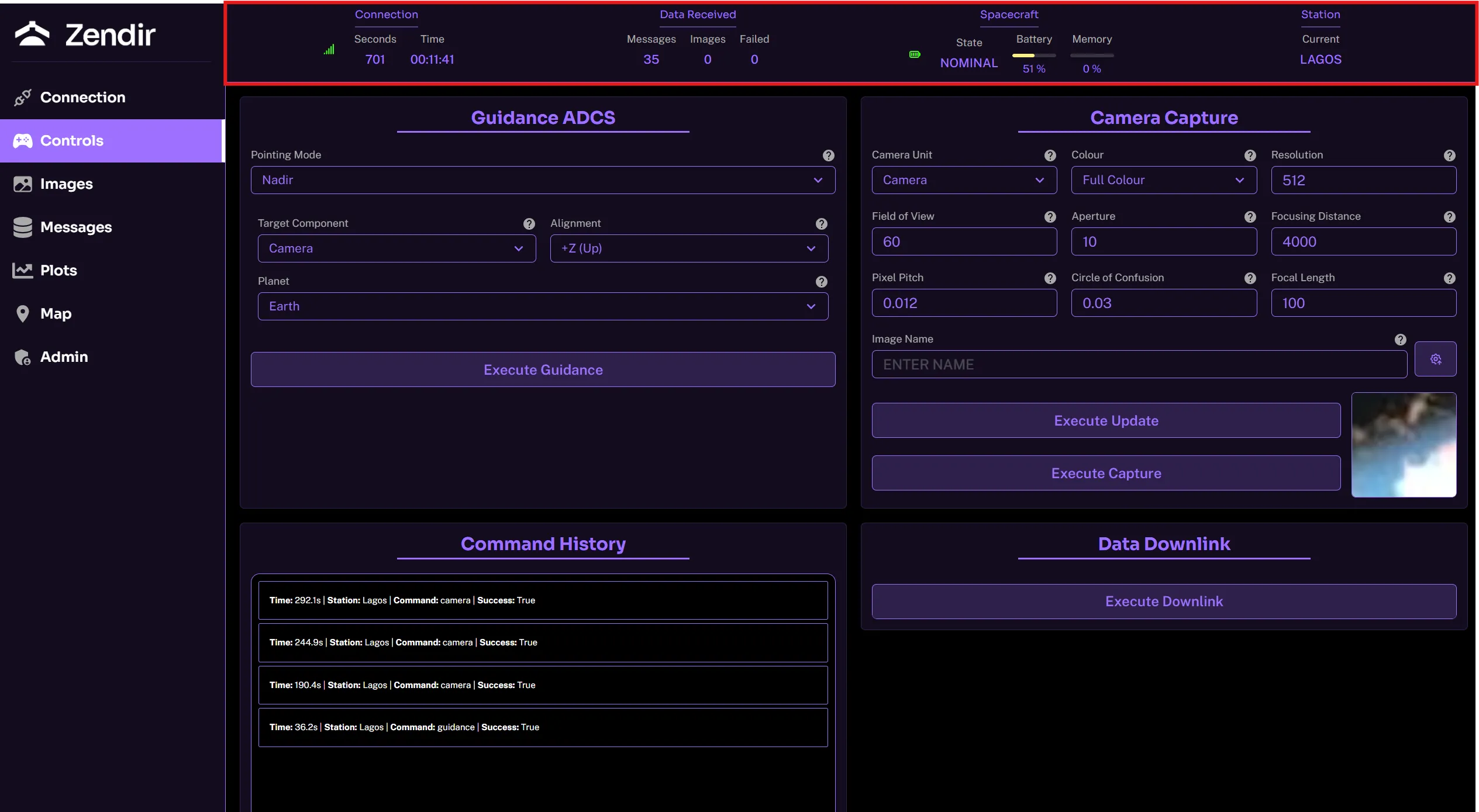Click the signal strength icon

[329, 50]
